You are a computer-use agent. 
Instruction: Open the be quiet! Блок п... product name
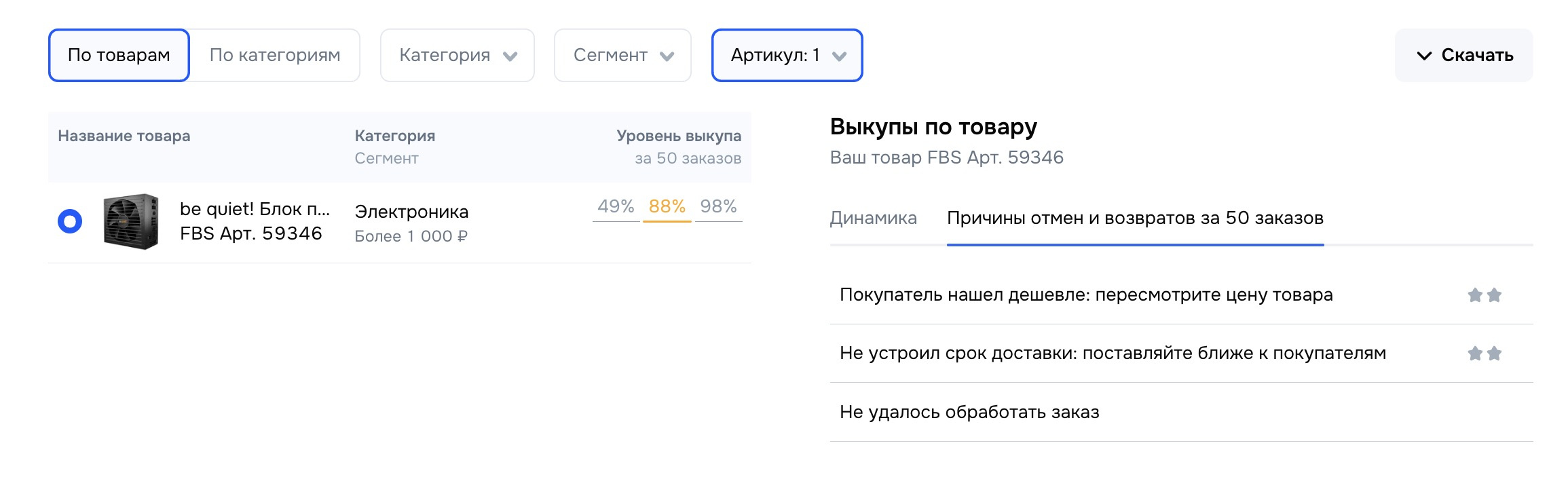[x=255, y=209]
